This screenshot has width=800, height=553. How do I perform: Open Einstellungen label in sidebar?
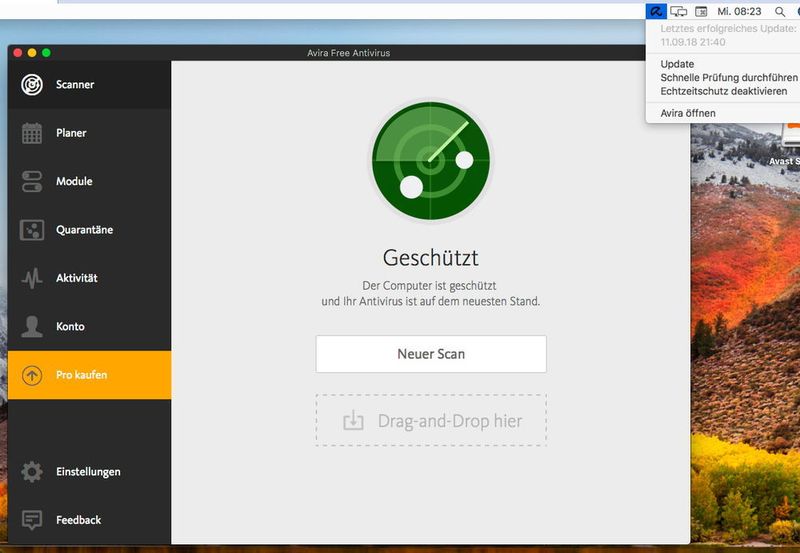88,472
